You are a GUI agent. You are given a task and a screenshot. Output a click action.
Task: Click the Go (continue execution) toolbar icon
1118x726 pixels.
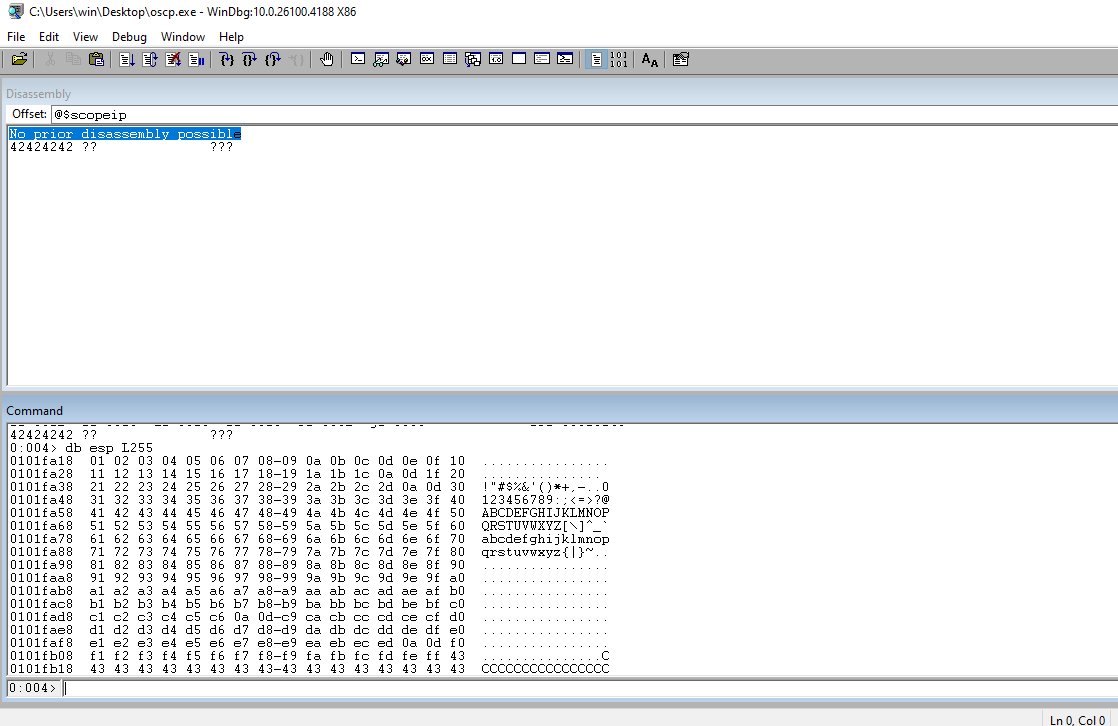[x=127, y=60]
